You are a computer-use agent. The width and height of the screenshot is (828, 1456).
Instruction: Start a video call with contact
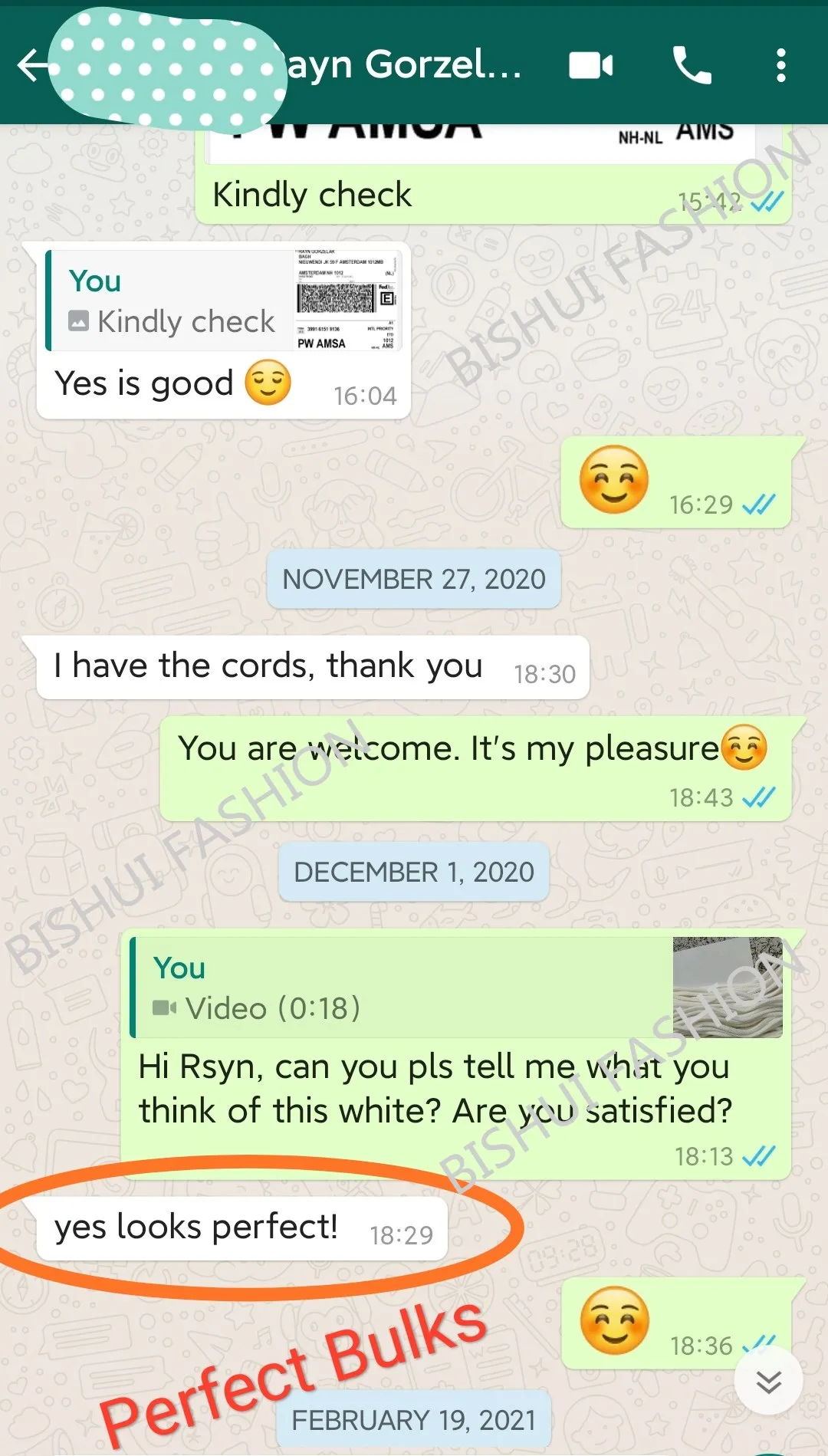pos(591,66)
